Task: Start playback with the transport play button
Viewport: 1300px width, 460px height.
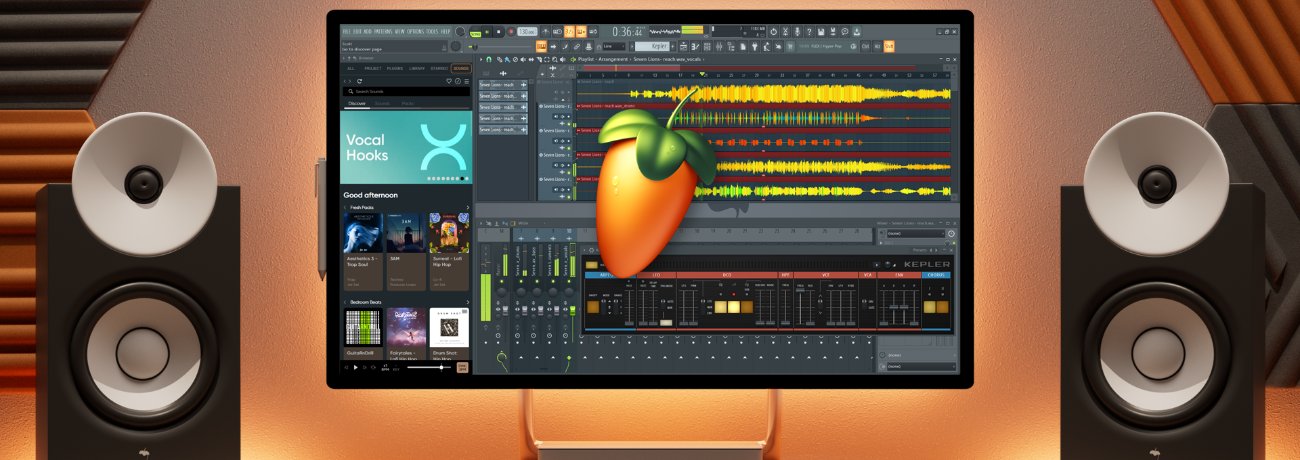Action: click(487, 32)
